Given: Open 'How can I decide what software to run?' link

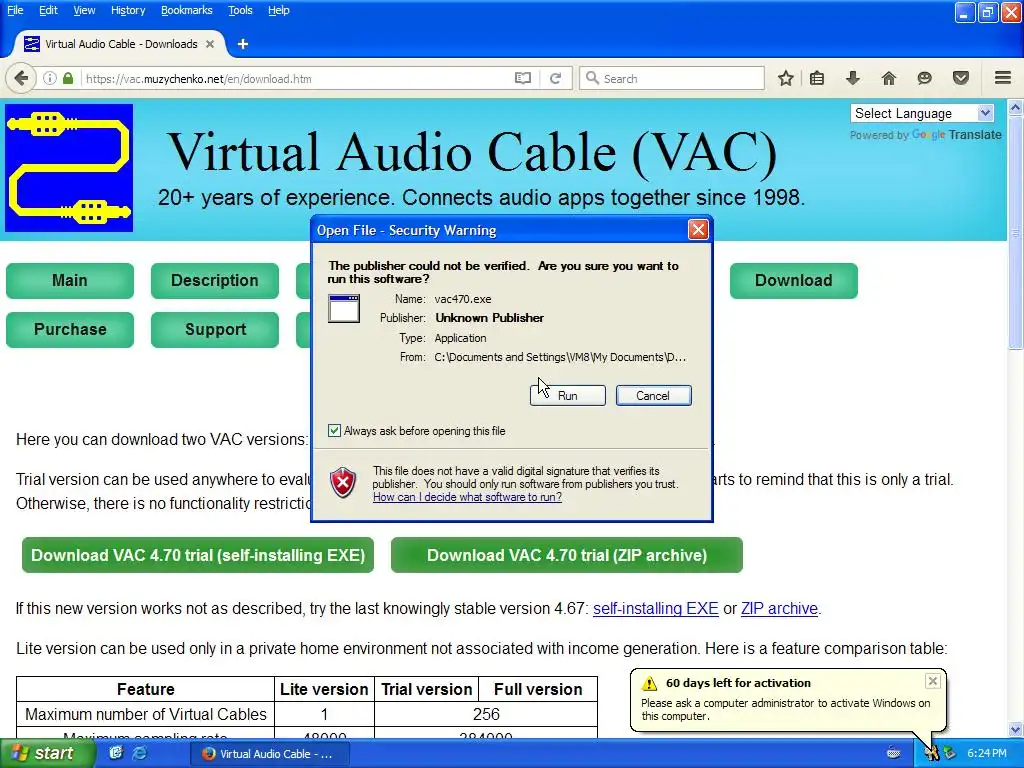Looking at the screenshot, I should 468,497.
